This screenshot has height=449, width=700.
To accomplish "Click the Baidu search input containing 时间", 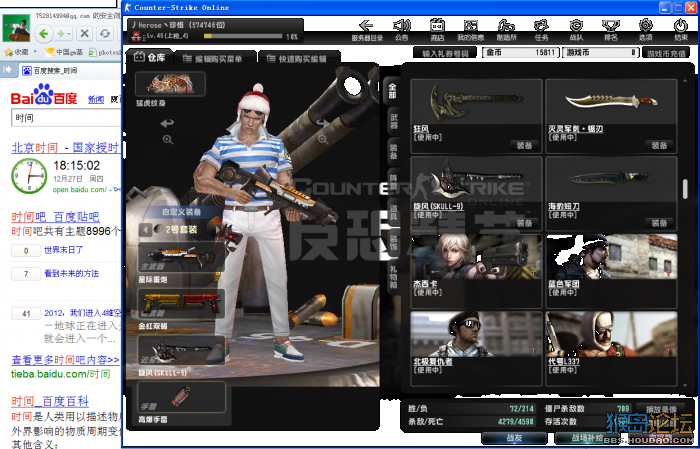I will [x=66, y=118].
